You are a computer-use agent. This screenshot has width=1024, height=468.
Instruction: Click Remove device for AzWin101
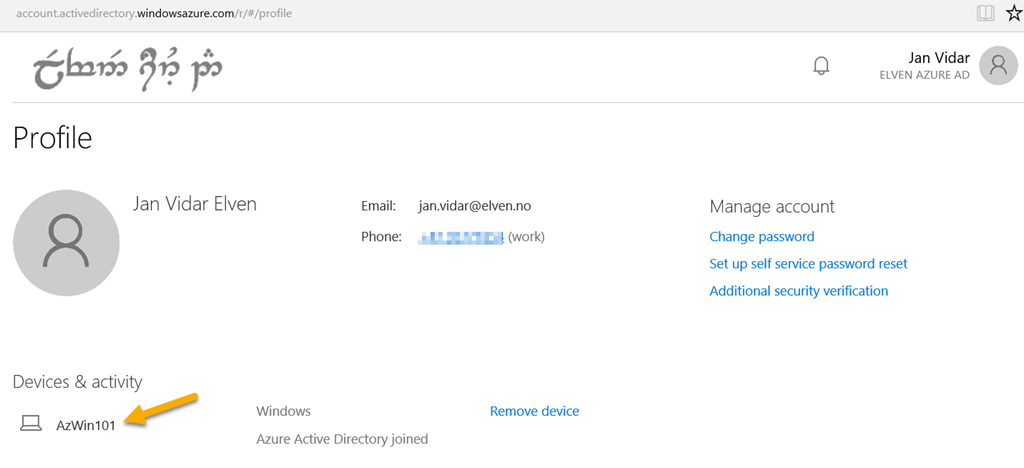(x=534, y=411)
